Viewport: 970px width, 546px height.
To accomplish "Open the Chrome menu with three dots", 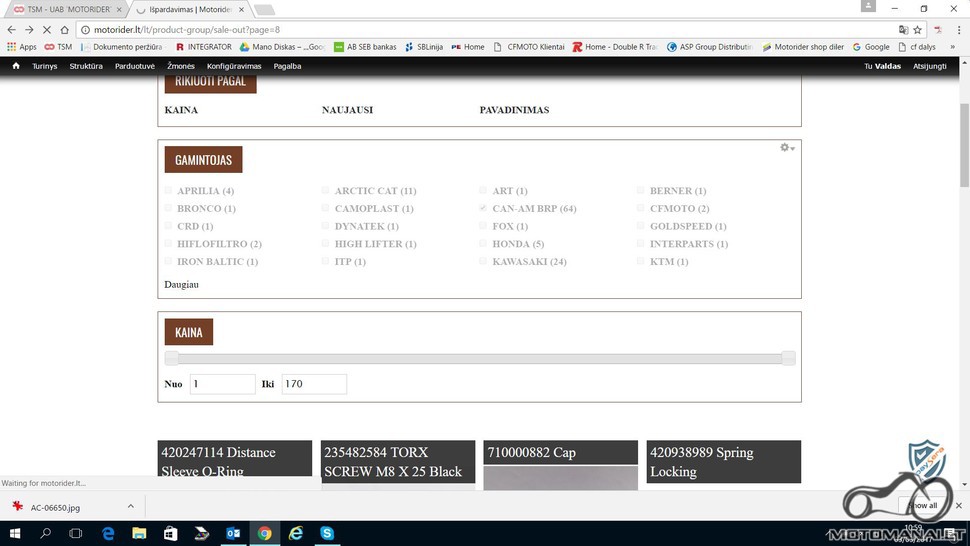I will tap(959, 30).
